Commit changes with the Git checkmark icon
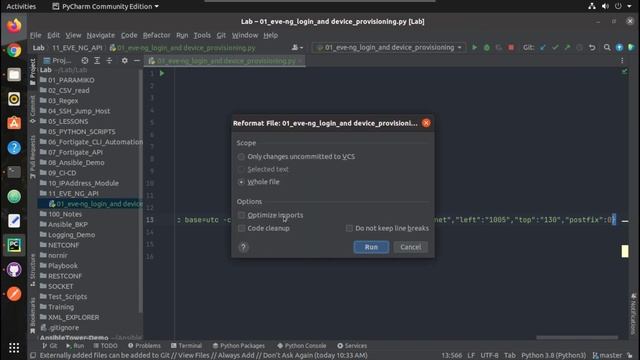This screenshot has height=360, width=640. tap(555, 48)
